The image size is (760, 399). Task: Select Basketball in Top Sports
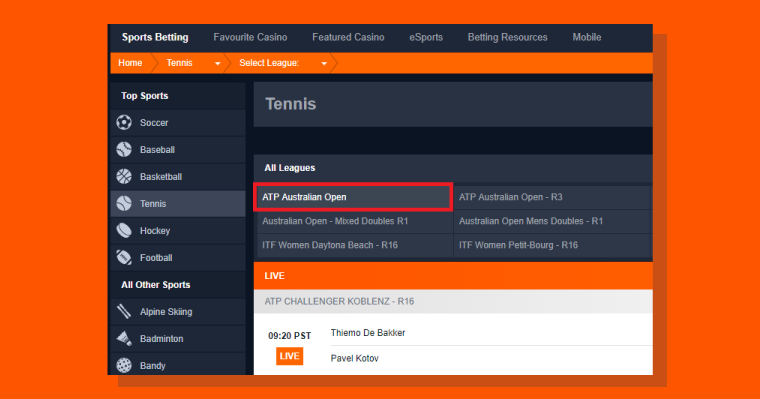point(178,176)
